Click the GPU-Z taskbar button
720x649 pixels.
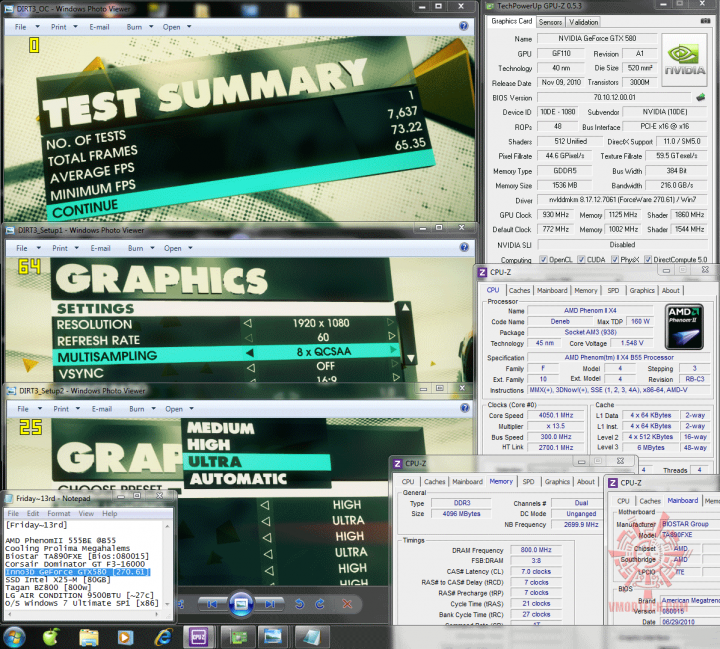238,637
